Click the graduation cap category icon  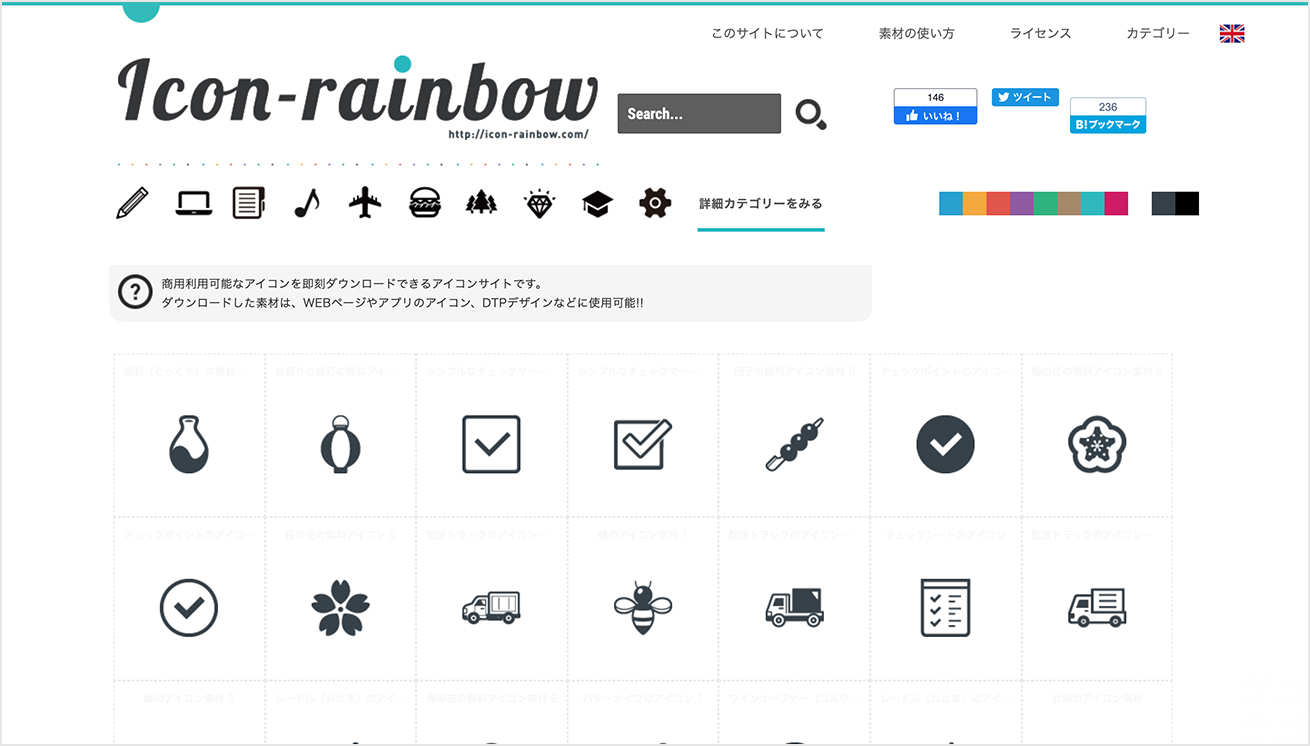[x=596, y=202]
